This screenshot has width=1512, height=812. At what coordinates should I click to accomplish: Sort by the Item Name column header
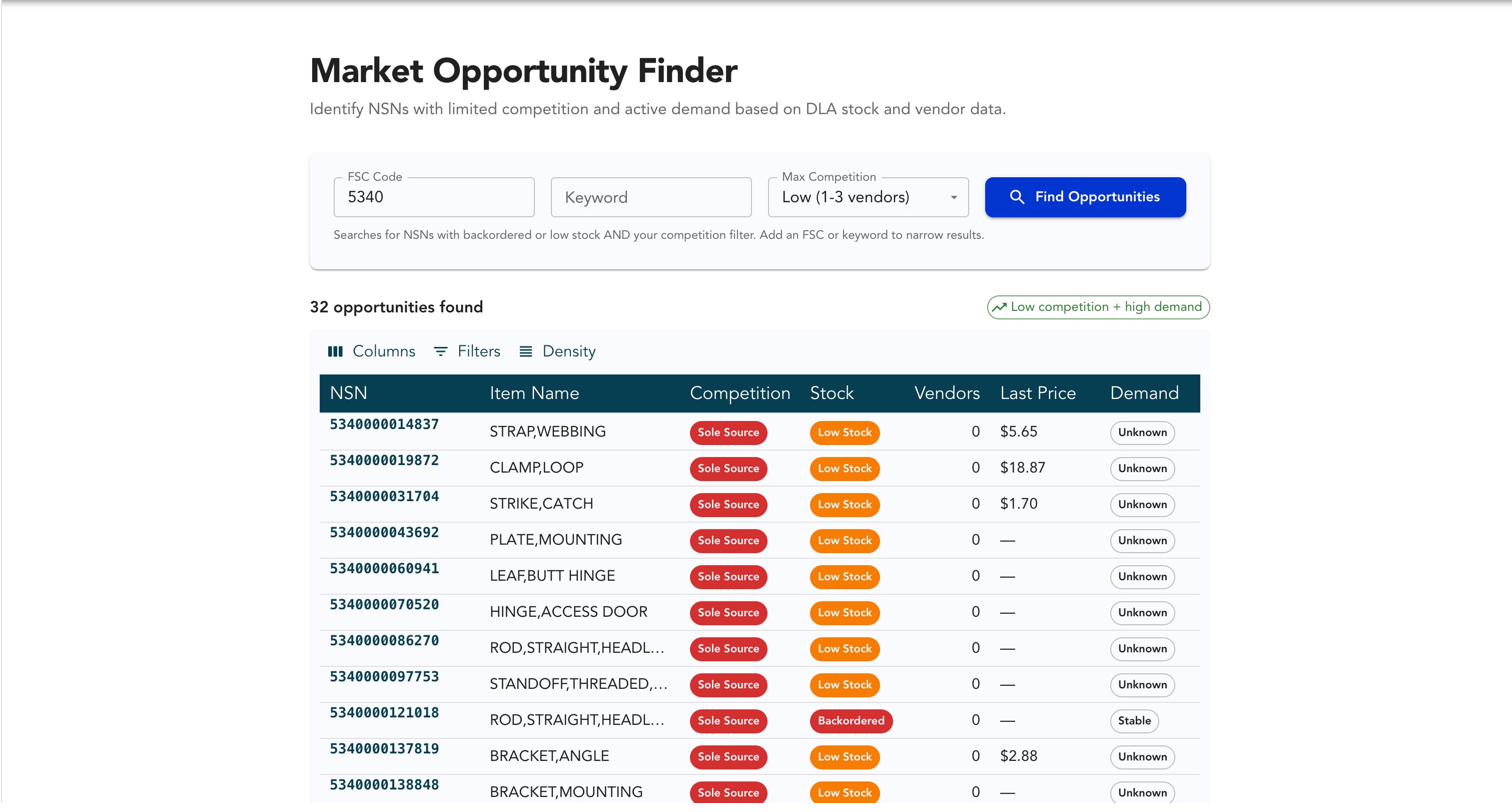pyautogui.click(x=534, y=393)
